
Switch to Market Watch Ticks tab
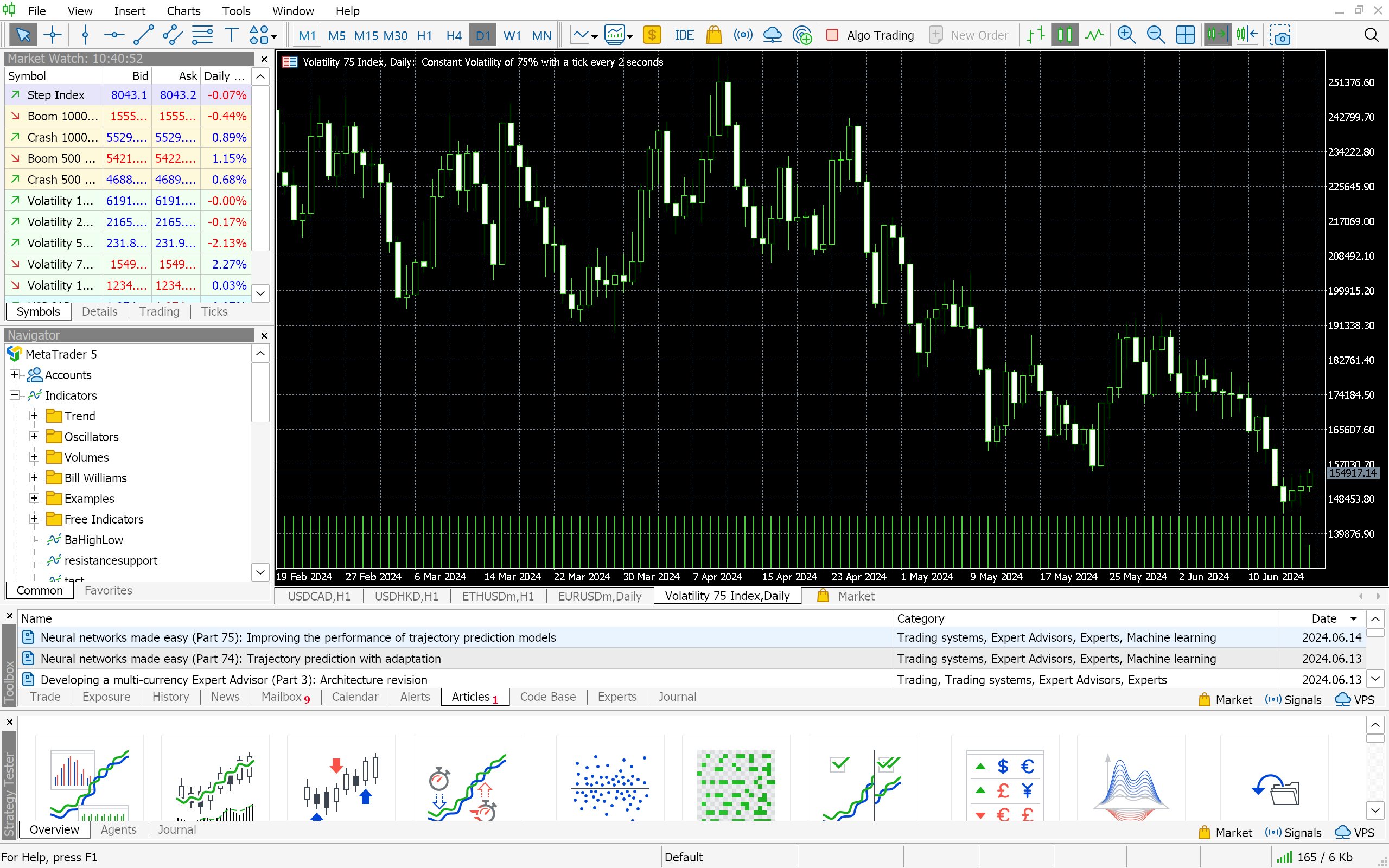pyautogui.click(x=214, y=312)
